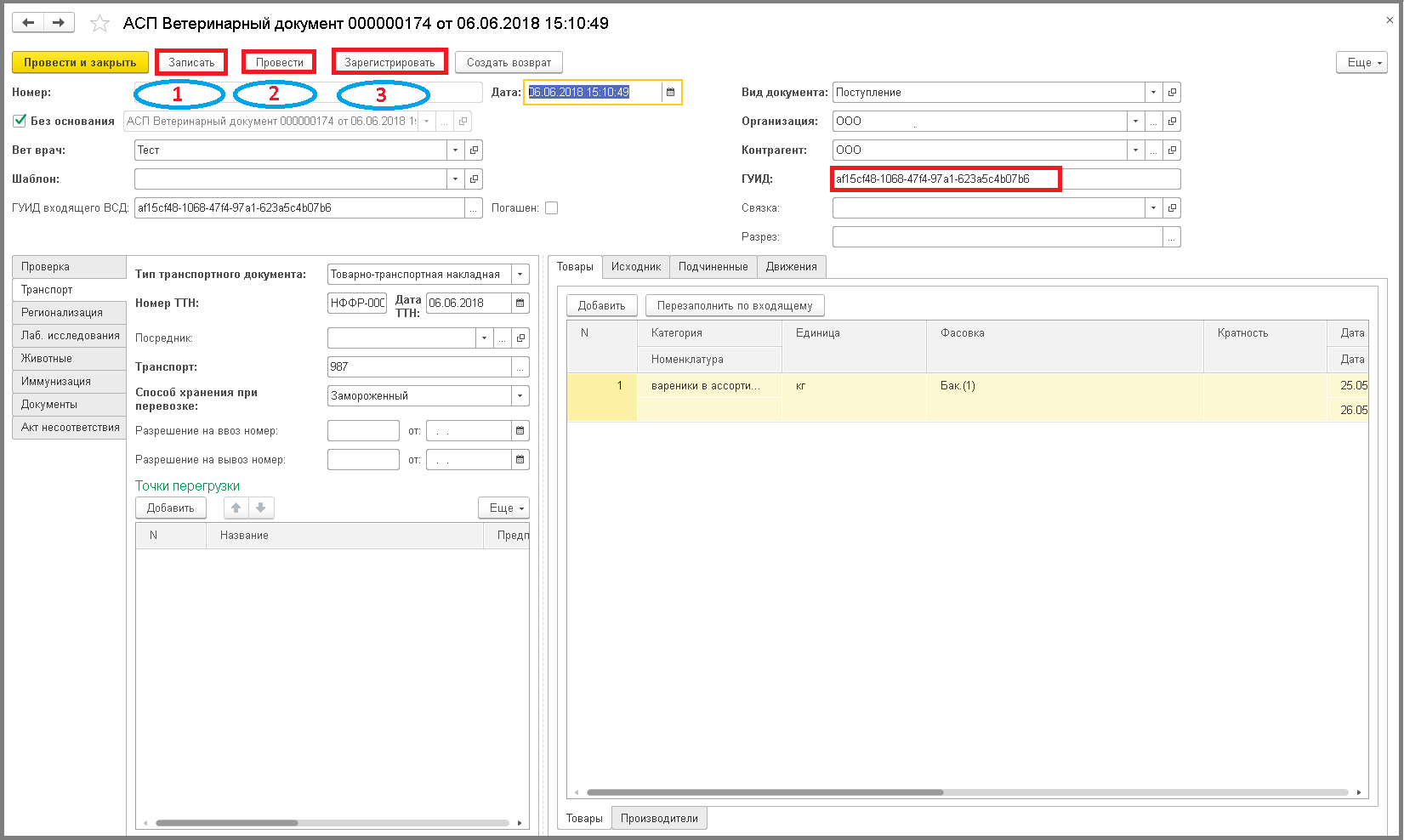Go forward using the right arrow button
The image size is (1404, 840).
59,23
